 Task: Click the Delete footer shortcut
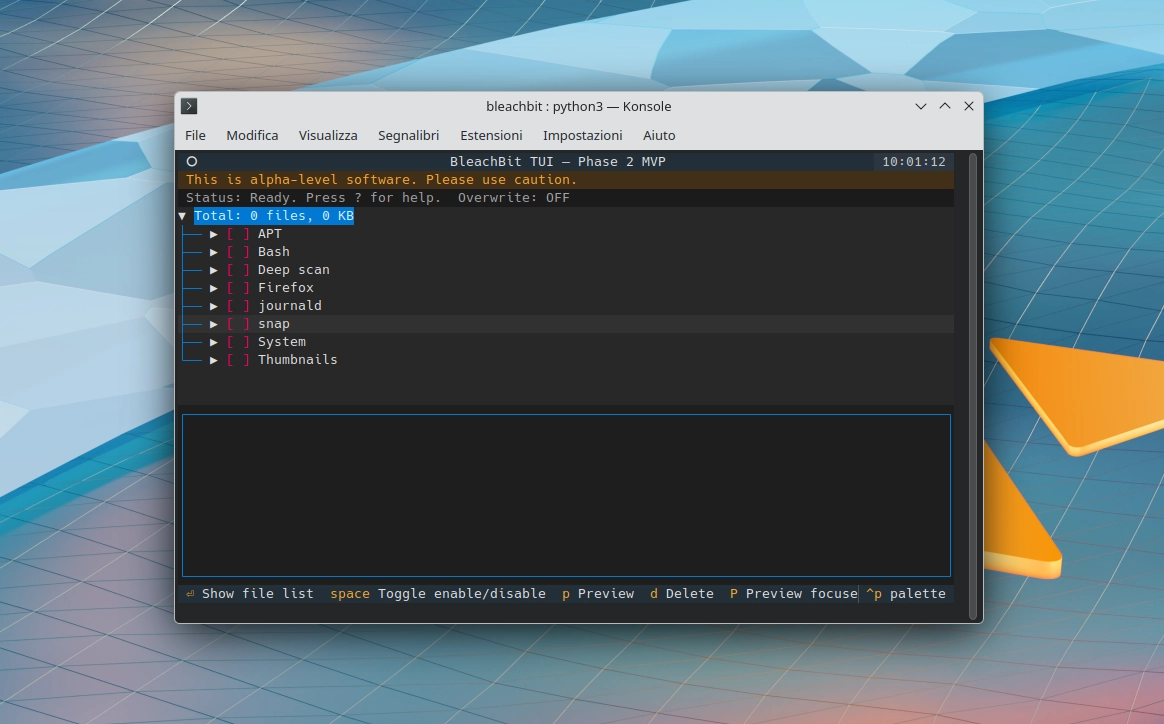tap(681, 593)
